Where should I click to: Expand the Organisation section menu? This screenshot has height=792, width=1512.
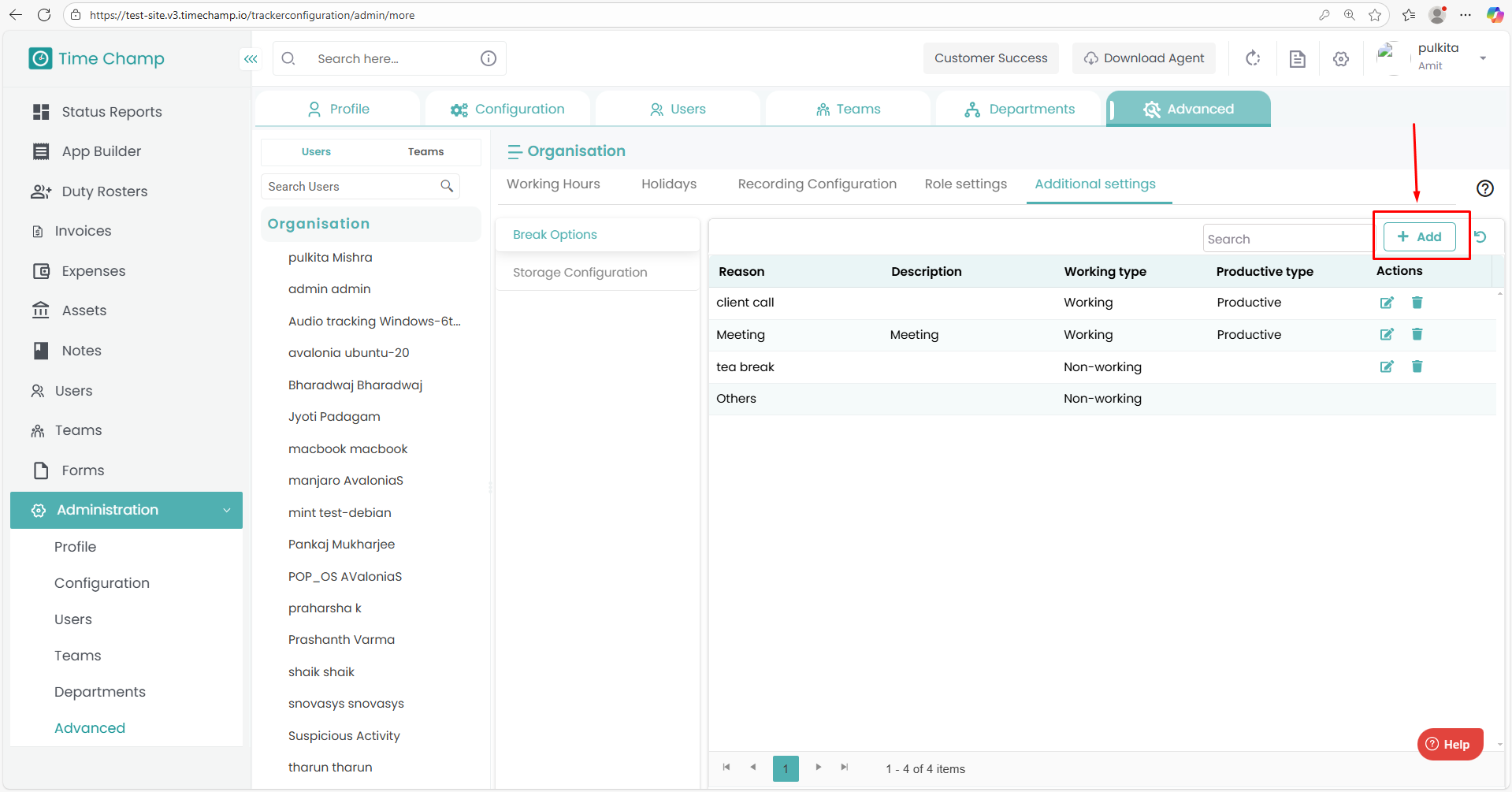click(515, 151)
